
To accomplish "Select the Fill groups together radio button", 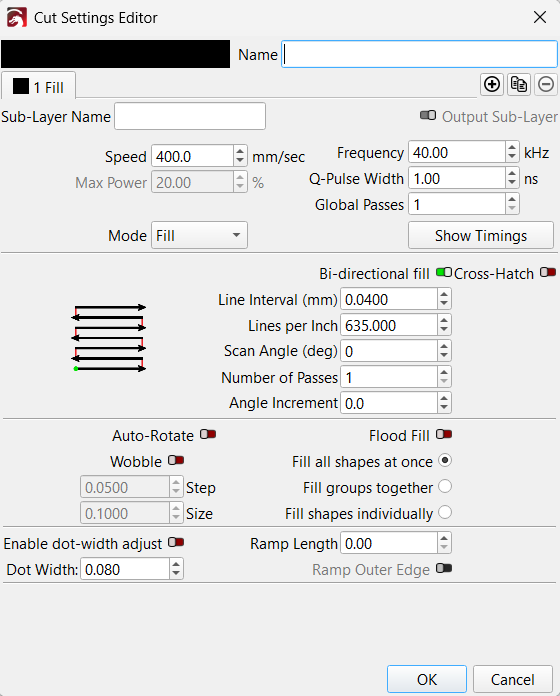I will pos(445,486).
